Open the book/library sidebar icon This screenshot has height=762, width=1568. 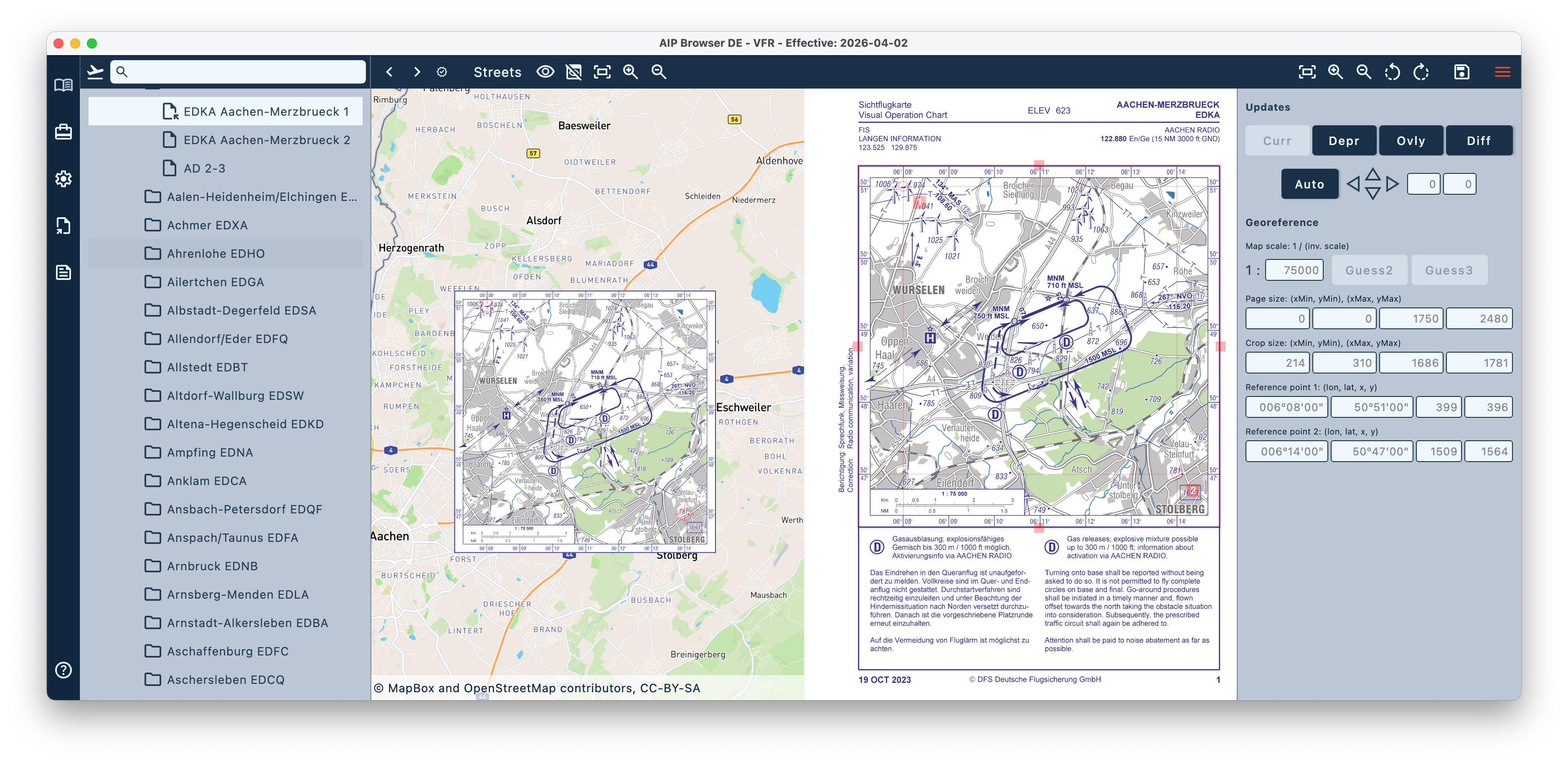(x=63, y=85)
